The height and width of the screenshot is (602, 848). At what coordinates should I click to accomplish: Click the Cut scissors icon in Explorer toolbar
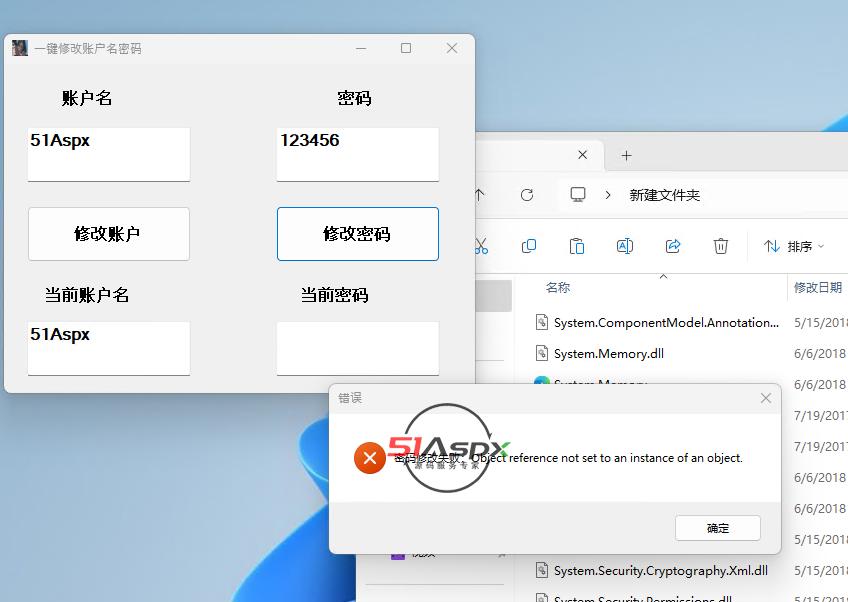point(481,246)
